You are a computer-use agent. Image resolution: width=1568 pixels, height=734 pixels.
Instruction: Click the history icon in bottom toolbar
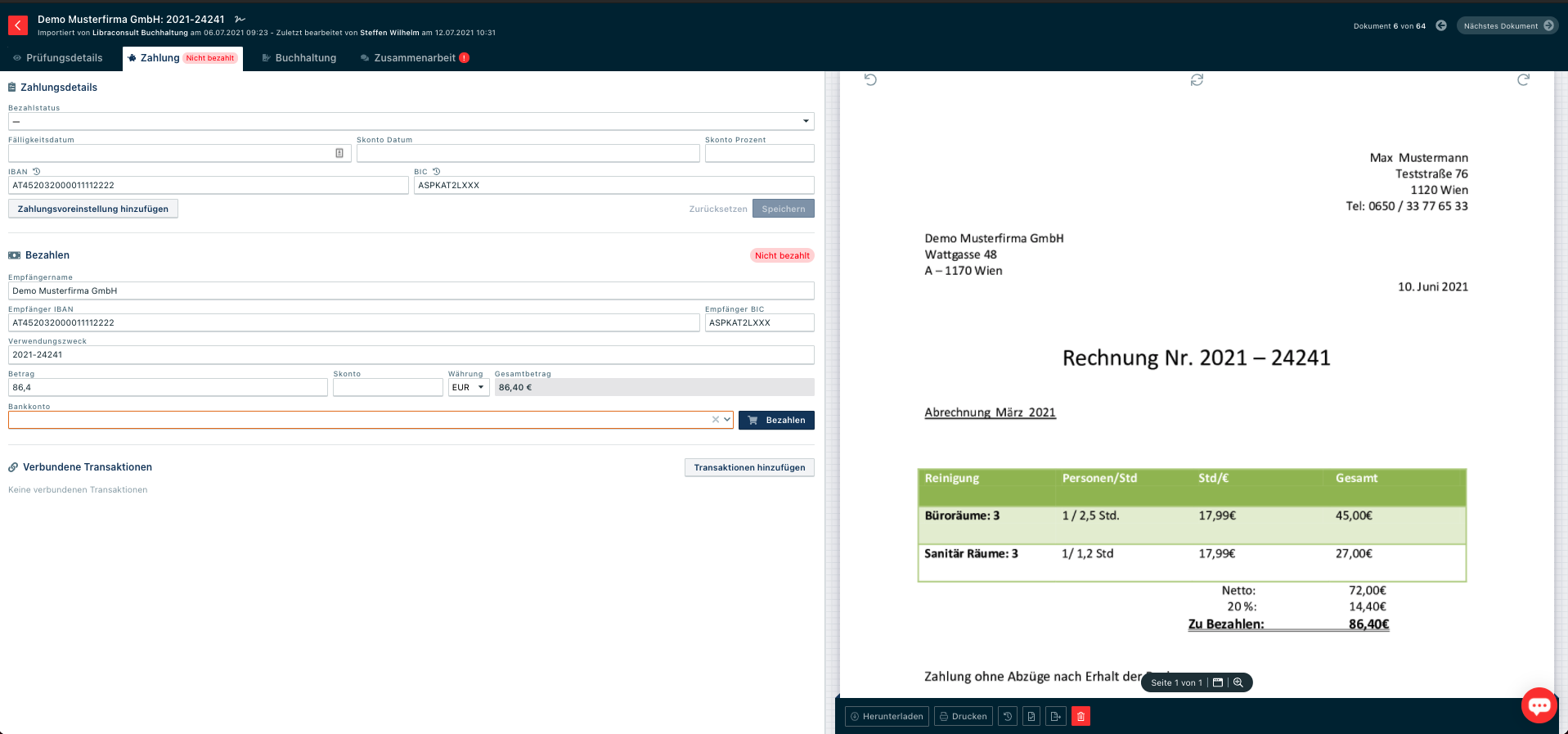[x=1008, y=716]
